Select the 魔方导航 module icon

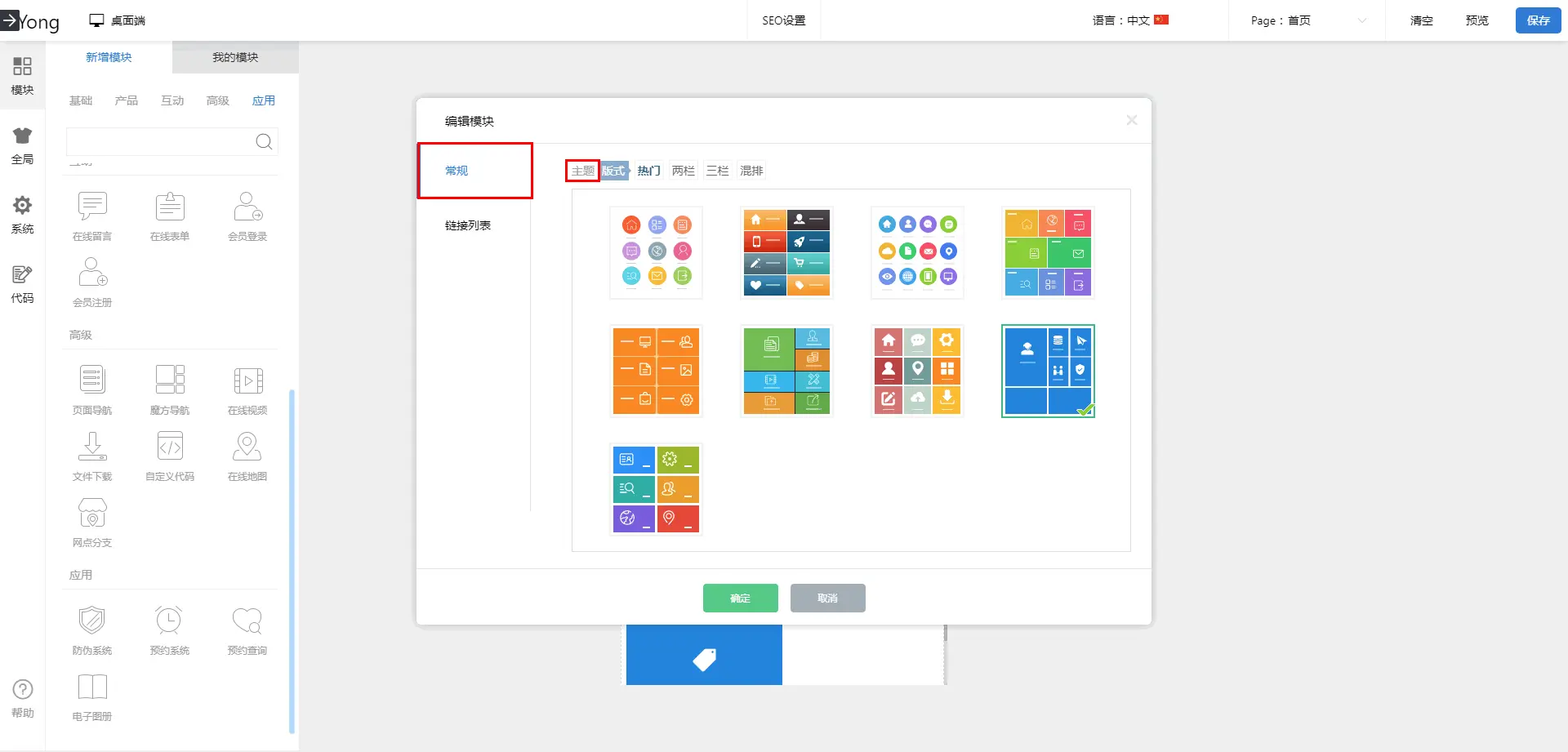[170, 380]
